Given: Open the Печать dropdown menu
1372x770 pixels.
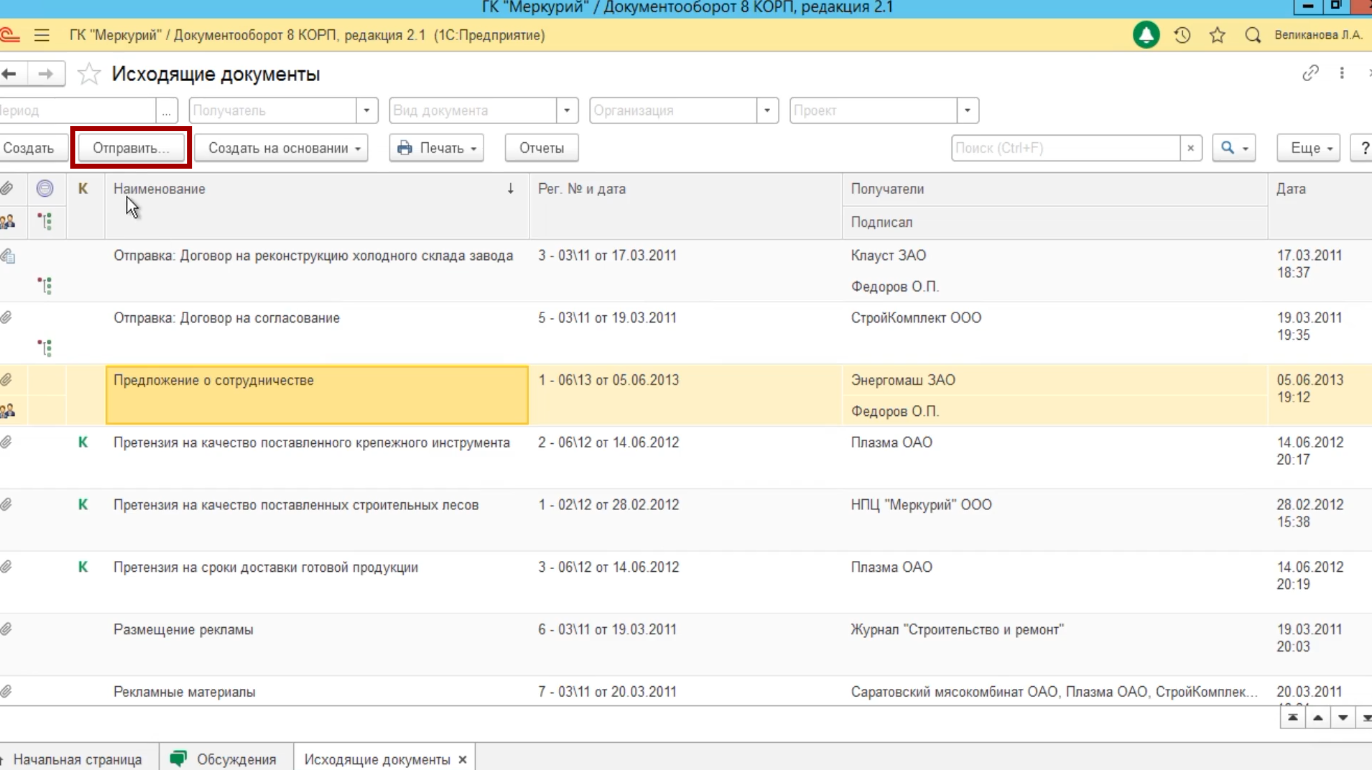Looking at the screenshot, I should (436, 148).
